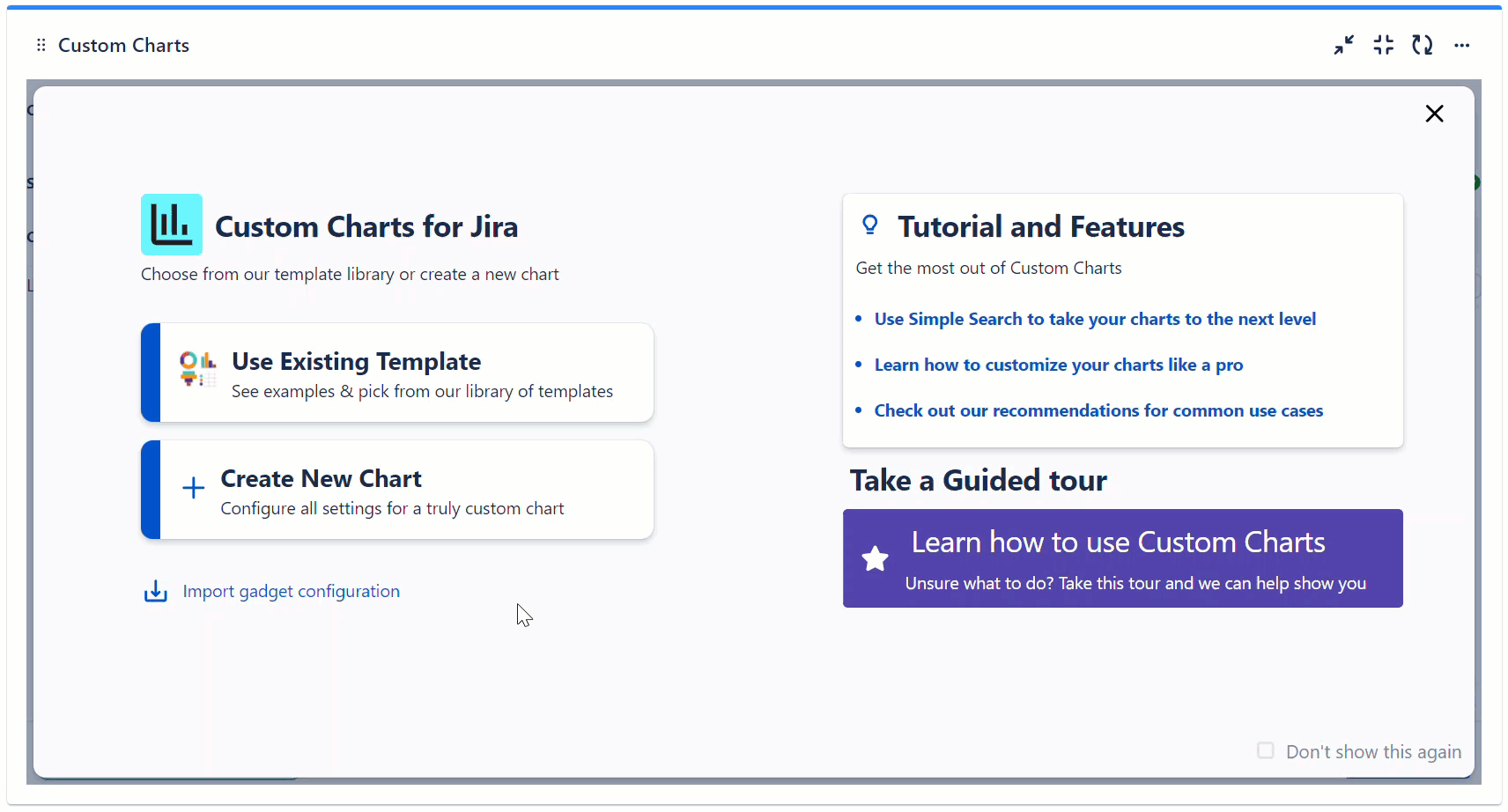Click Import gadget configuration

[291, 591]
